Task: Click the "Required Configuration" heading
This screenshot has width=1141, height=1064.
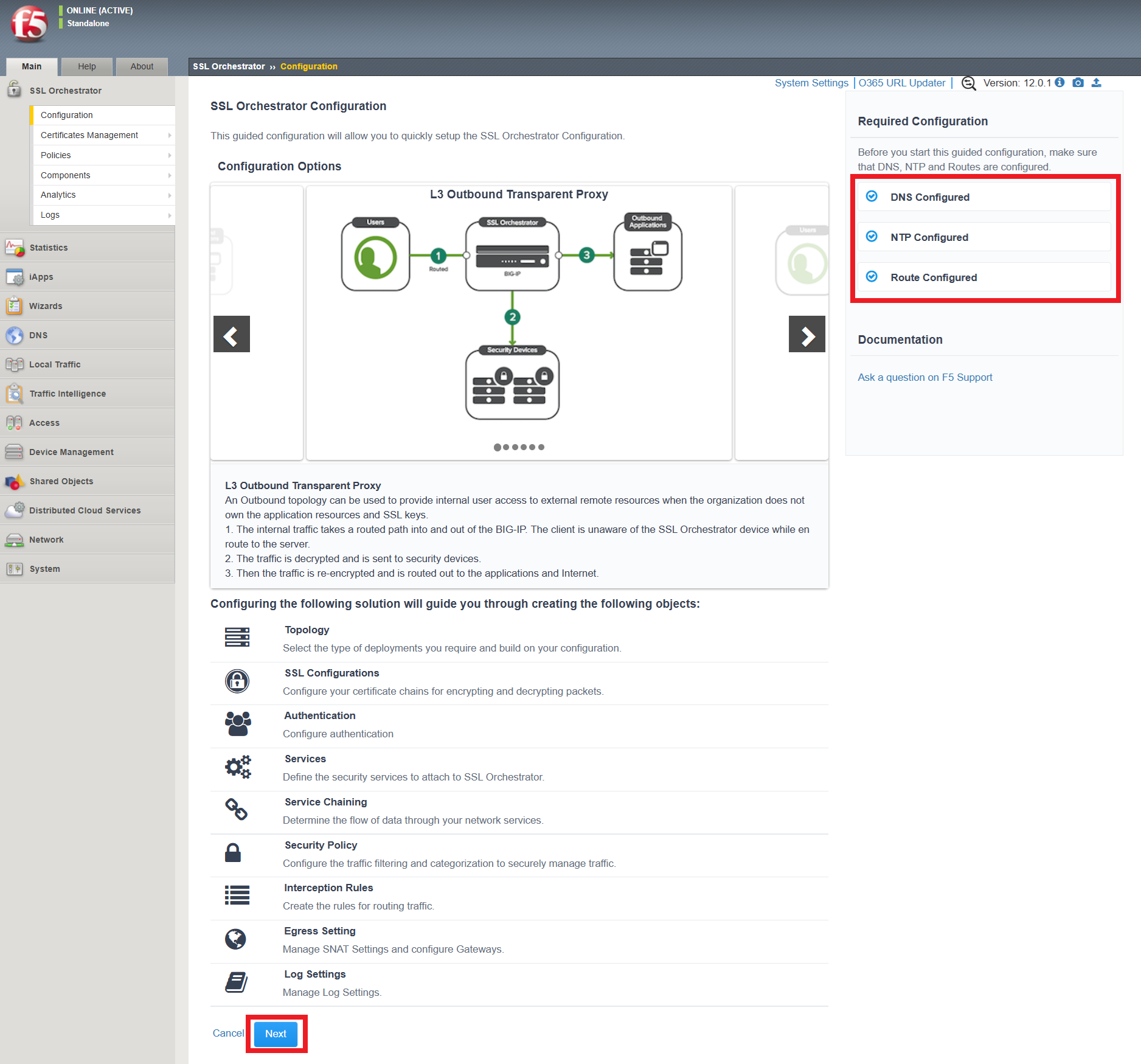Action: tap(923, 121)
